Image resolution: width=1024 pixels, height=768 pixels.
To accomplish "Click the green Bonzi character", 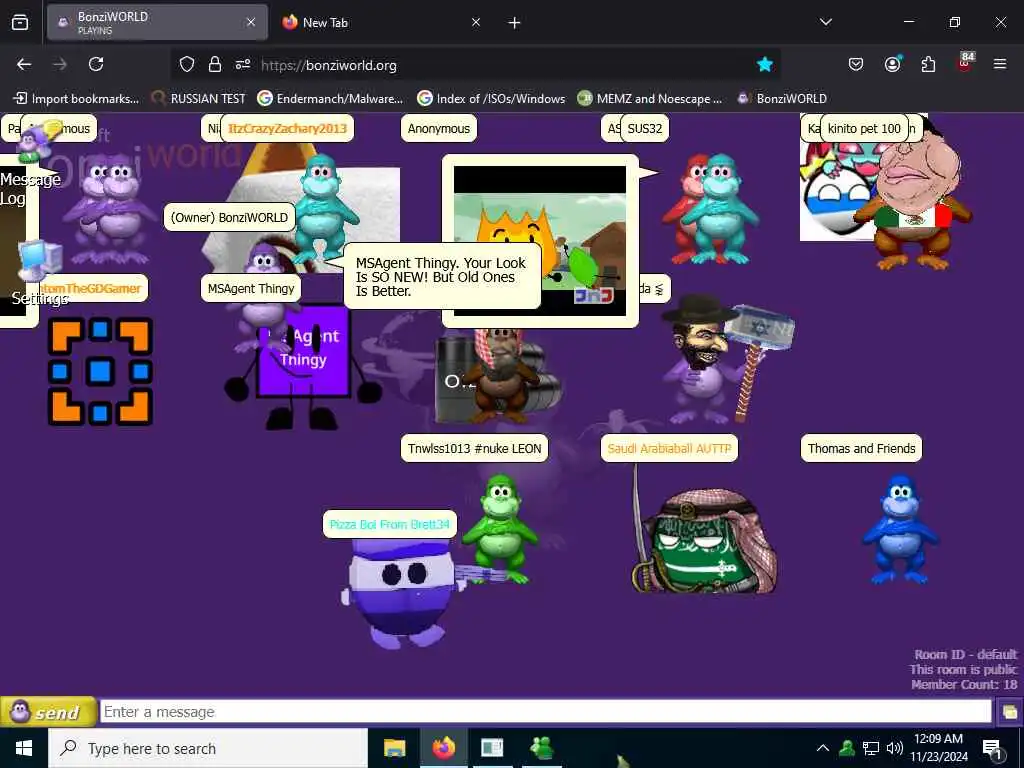I will 500,529.
